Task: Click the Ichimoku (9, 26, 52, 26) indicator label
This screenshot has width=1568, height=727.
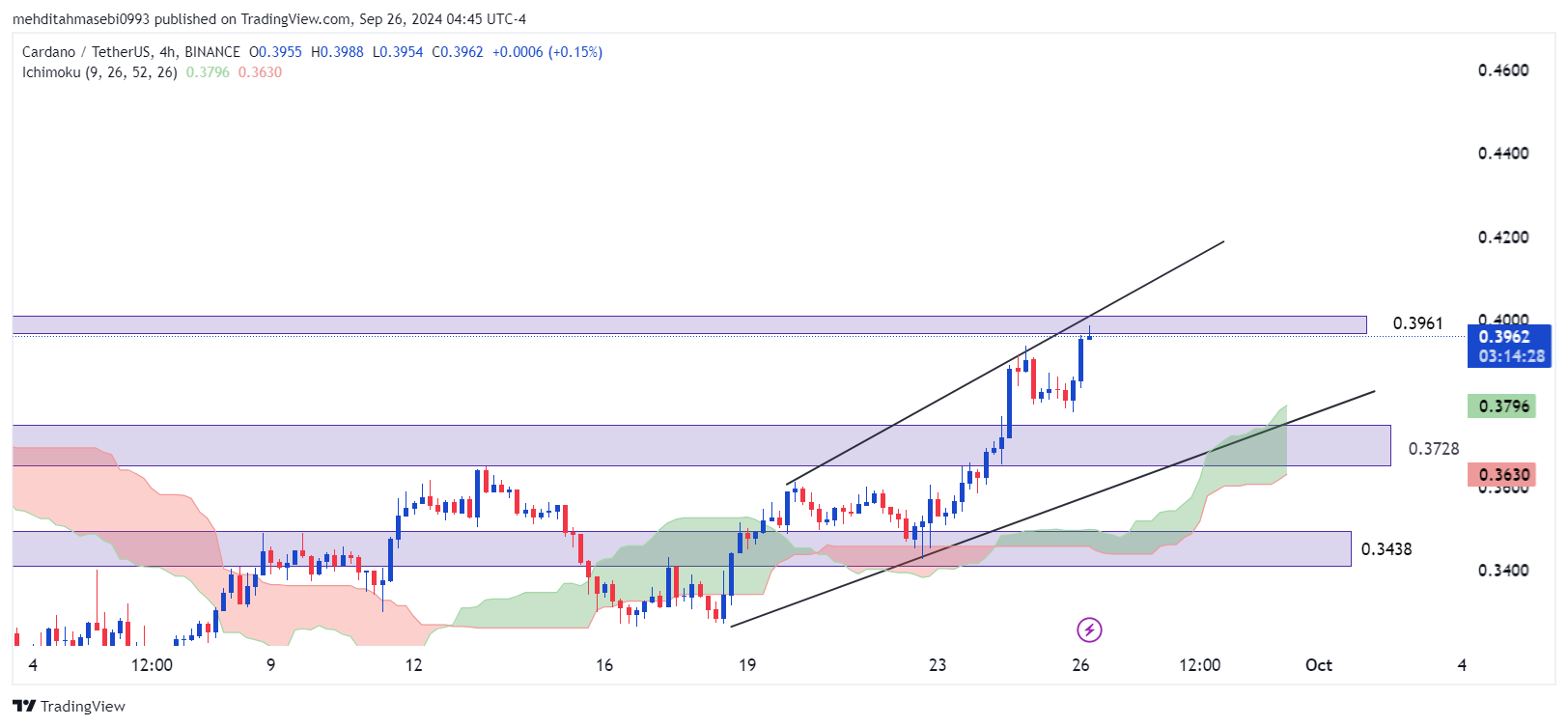Action: click(x=99, y=72)
